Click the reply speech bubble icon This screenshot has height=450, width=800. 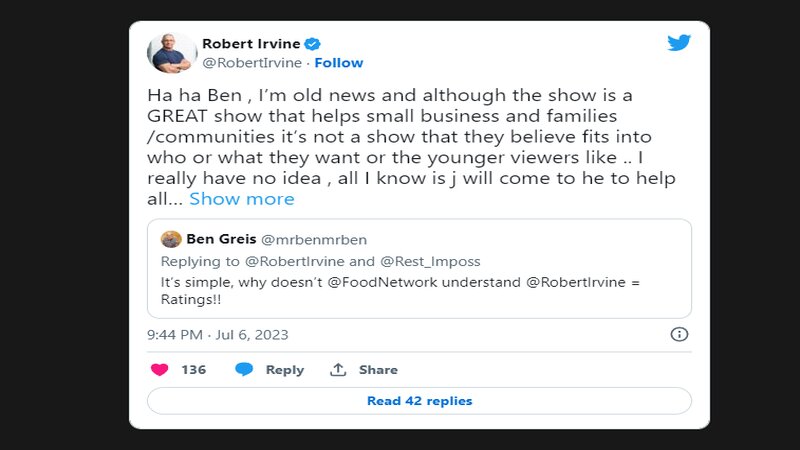point(244,369)
